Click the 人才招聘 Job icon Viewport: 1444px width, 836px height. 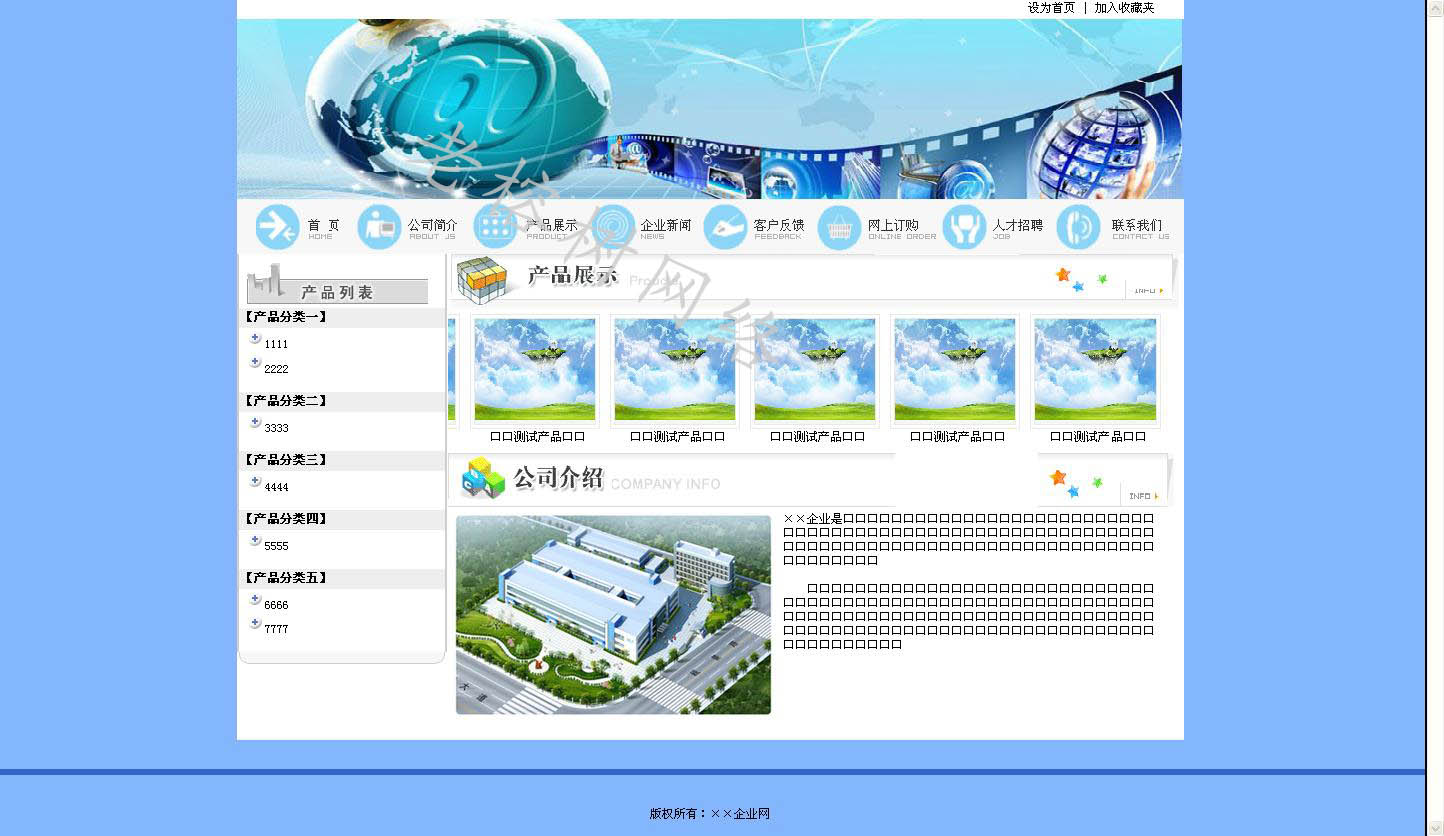[x=964, y=227]
